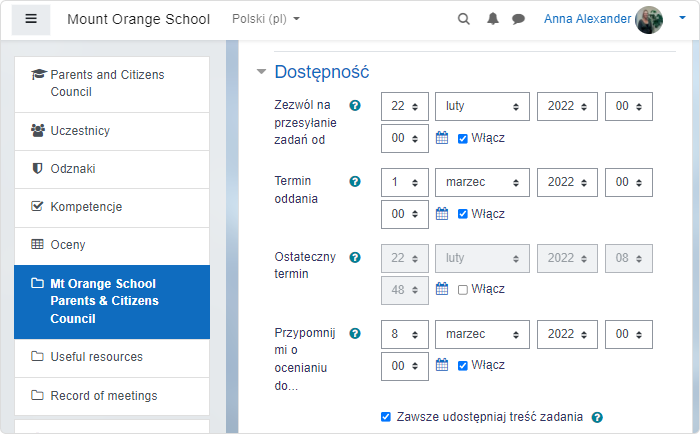The image size is (700, 434).
Task: Click the Odznaki shield icon
Action: coord(38,168)
